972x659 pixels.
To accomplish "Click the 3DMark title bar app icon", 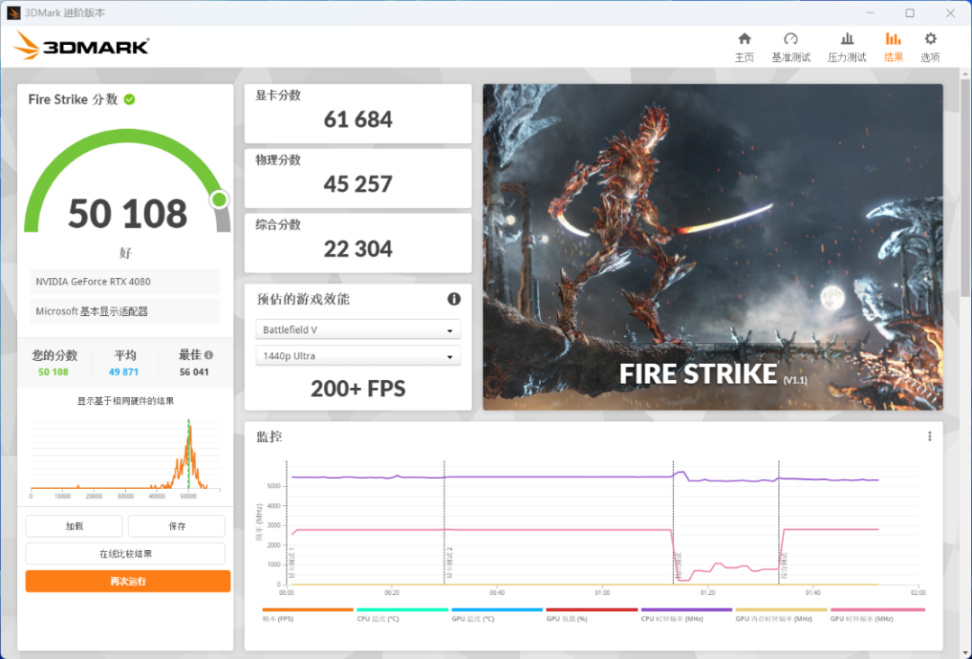I will [x=14, y=13].
